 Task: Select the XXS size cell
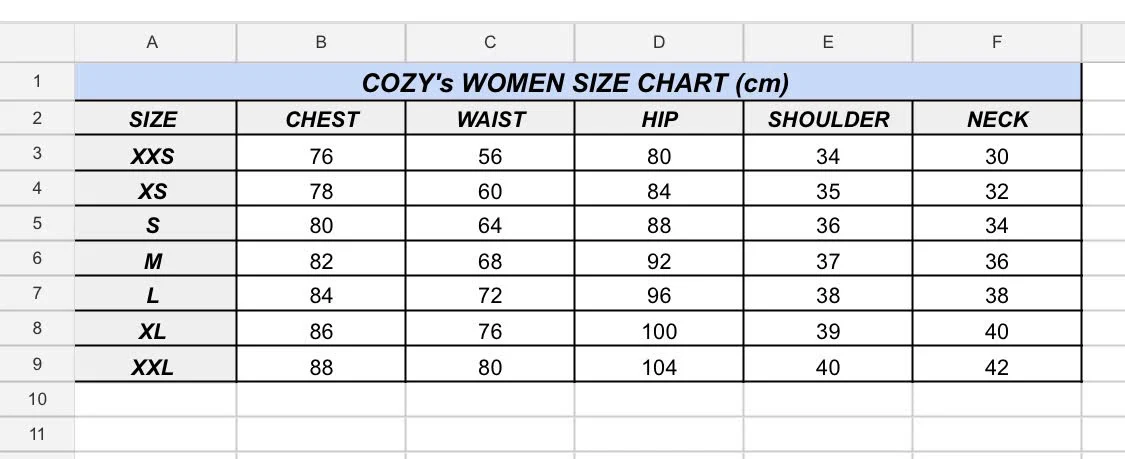point(152,156)
